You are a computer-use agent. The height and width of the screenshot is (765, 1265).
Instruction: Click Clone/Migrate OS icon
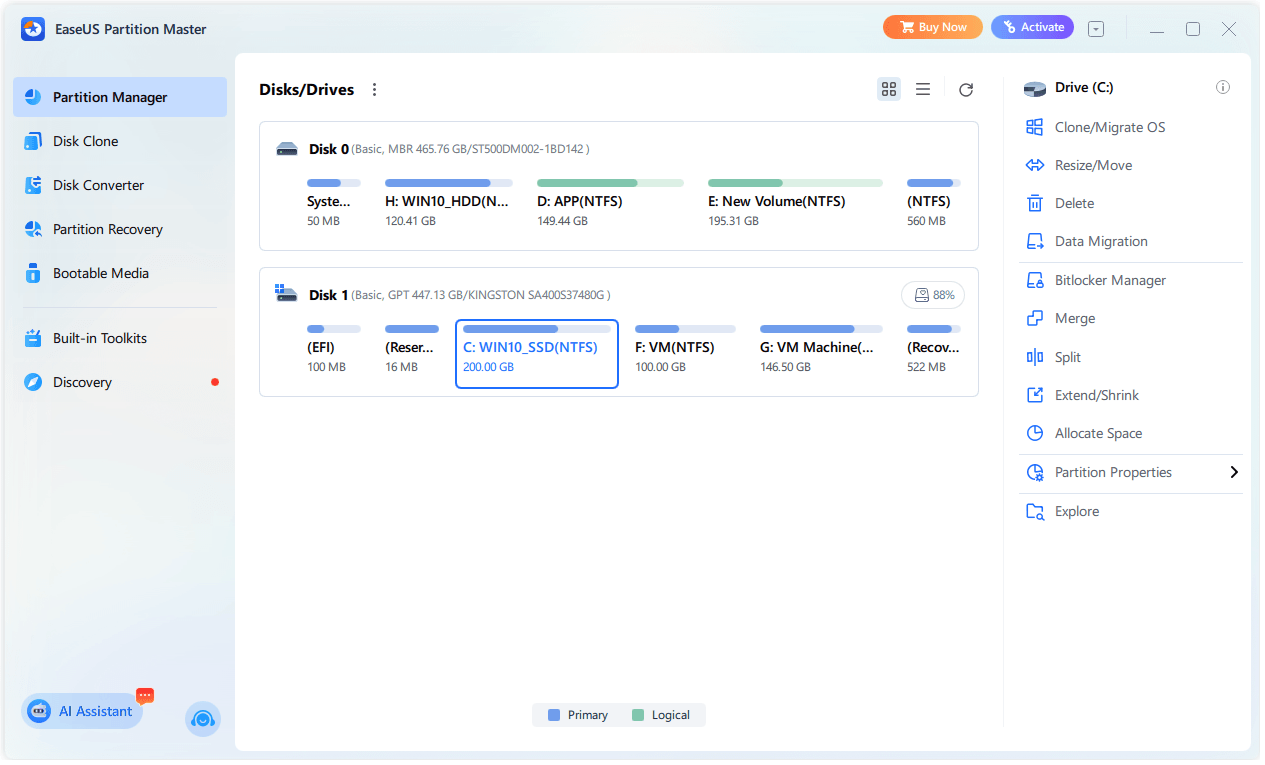click(x=1035, y=127)
